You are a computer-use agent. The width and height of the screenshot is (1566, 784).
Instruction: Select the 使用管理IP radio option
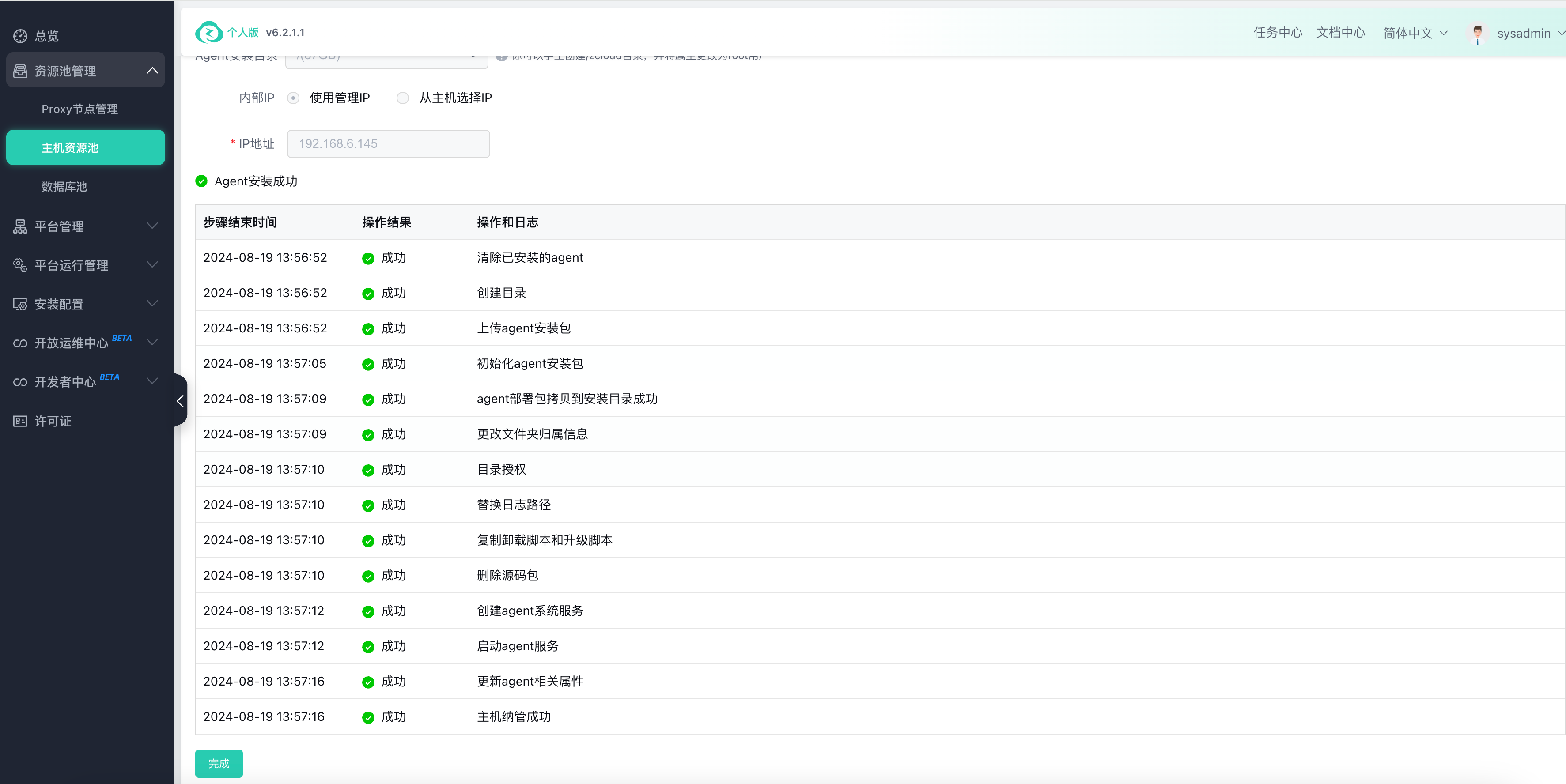tap(294, 98)
